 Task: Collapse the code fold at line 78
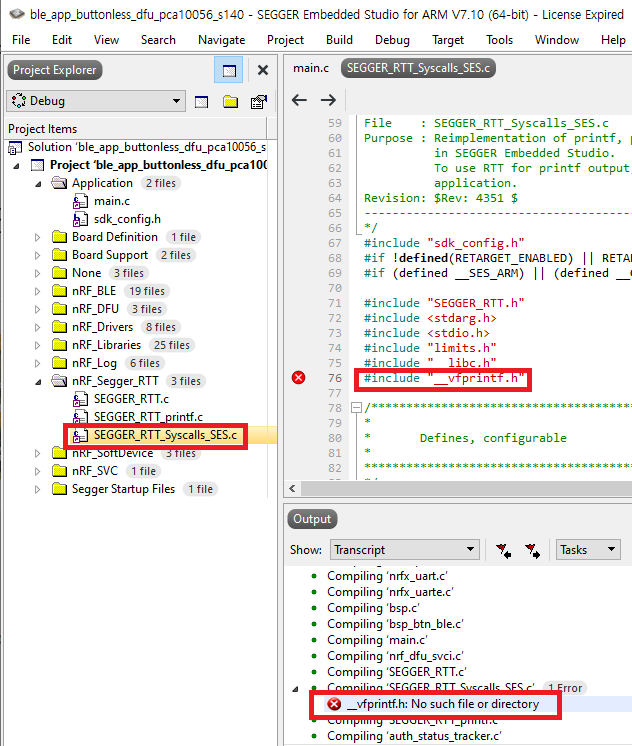[356, 408]
